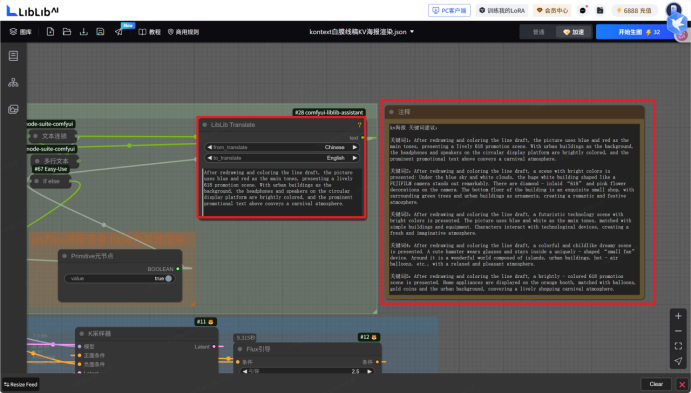Click the BOOLEAN output port of Primitive node
691x393 pixels.
tap(178, 269)
